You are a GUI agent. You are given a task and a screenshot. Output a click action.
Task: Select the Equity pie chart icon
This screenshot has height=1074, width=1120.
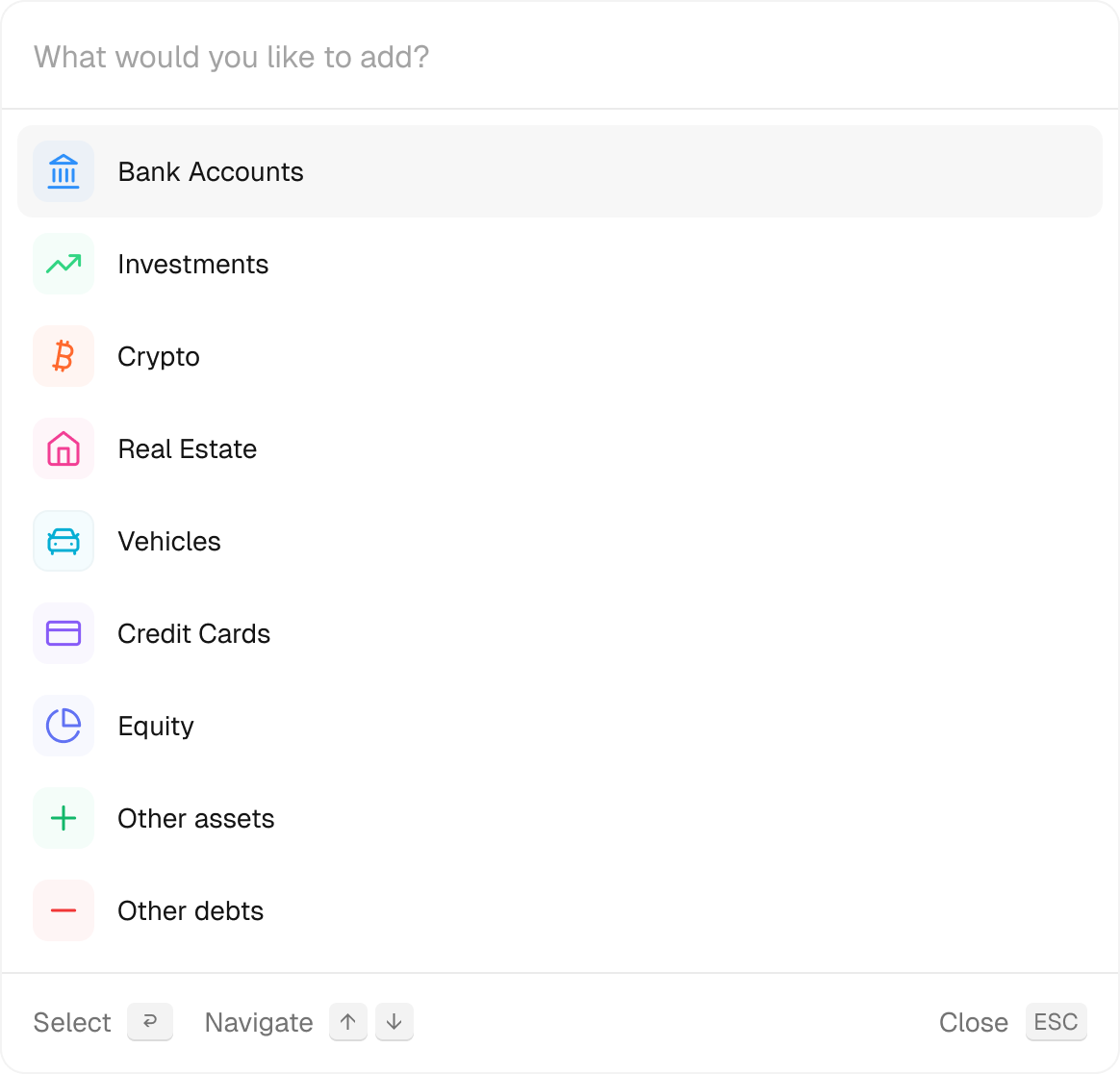[x=64, y=726]
